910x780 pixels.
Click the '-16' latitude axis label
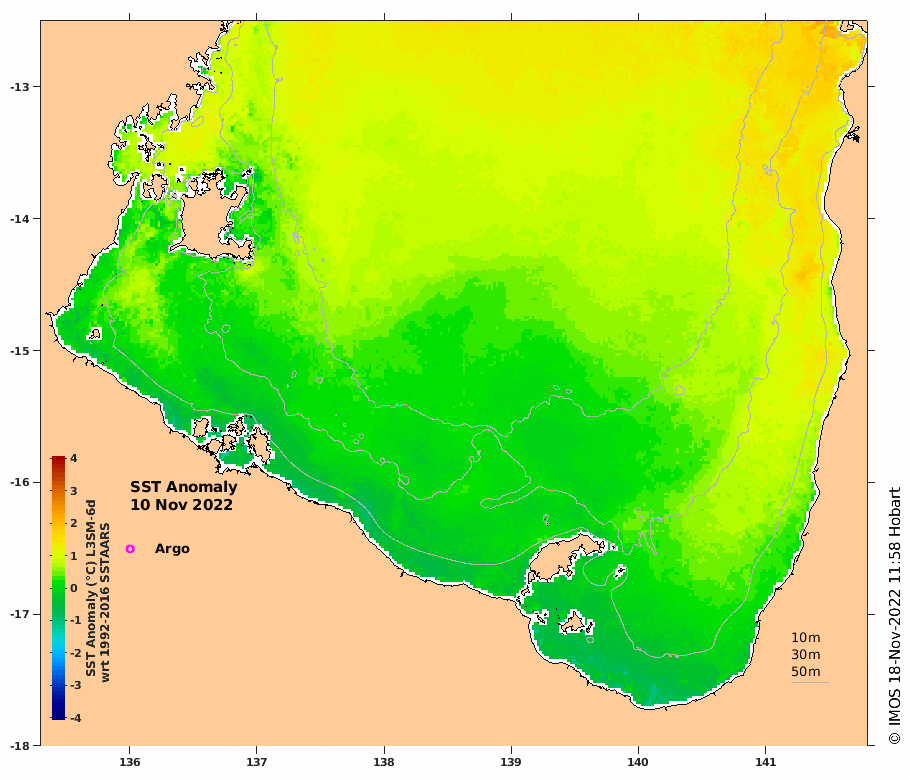click(19, 482)
